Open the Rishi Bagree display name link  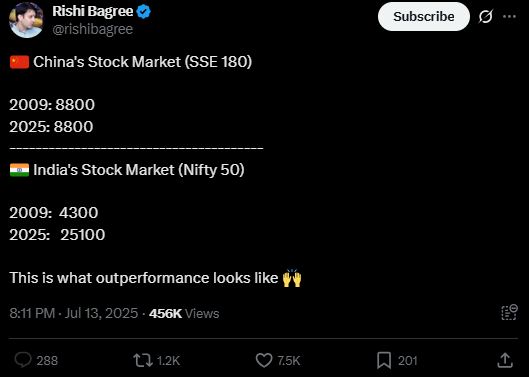(93, 11)
